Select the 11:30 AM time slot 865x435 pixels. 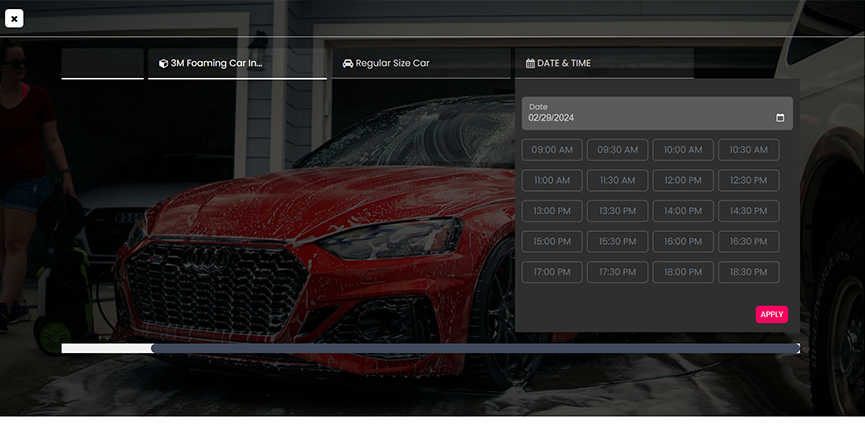(x=617, y=181)
